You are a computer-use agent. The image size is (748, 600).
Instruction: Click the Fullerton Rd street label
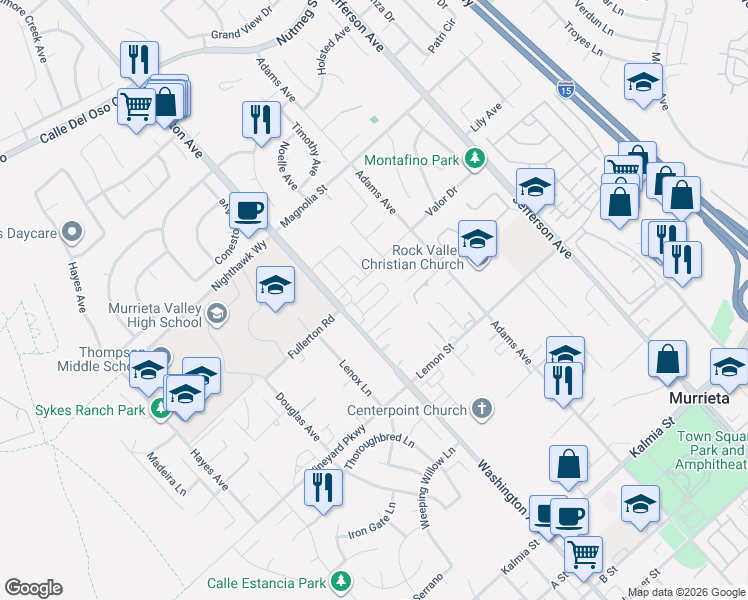click(311, 337)
